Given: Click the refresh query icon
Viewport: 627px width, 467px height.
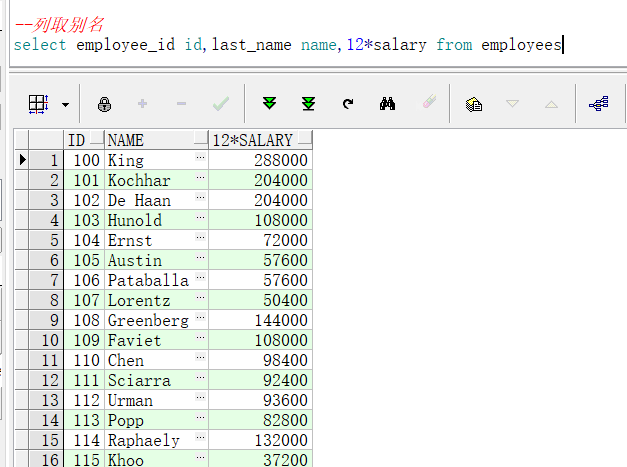Looking at the screenshot, I should pyautogui.click(x=348, y=104).
